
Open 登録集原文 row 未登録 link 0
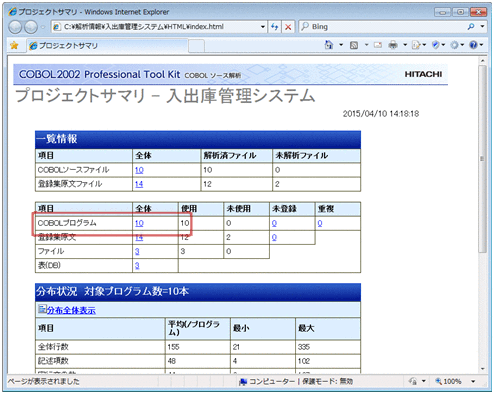coord(274,237)
